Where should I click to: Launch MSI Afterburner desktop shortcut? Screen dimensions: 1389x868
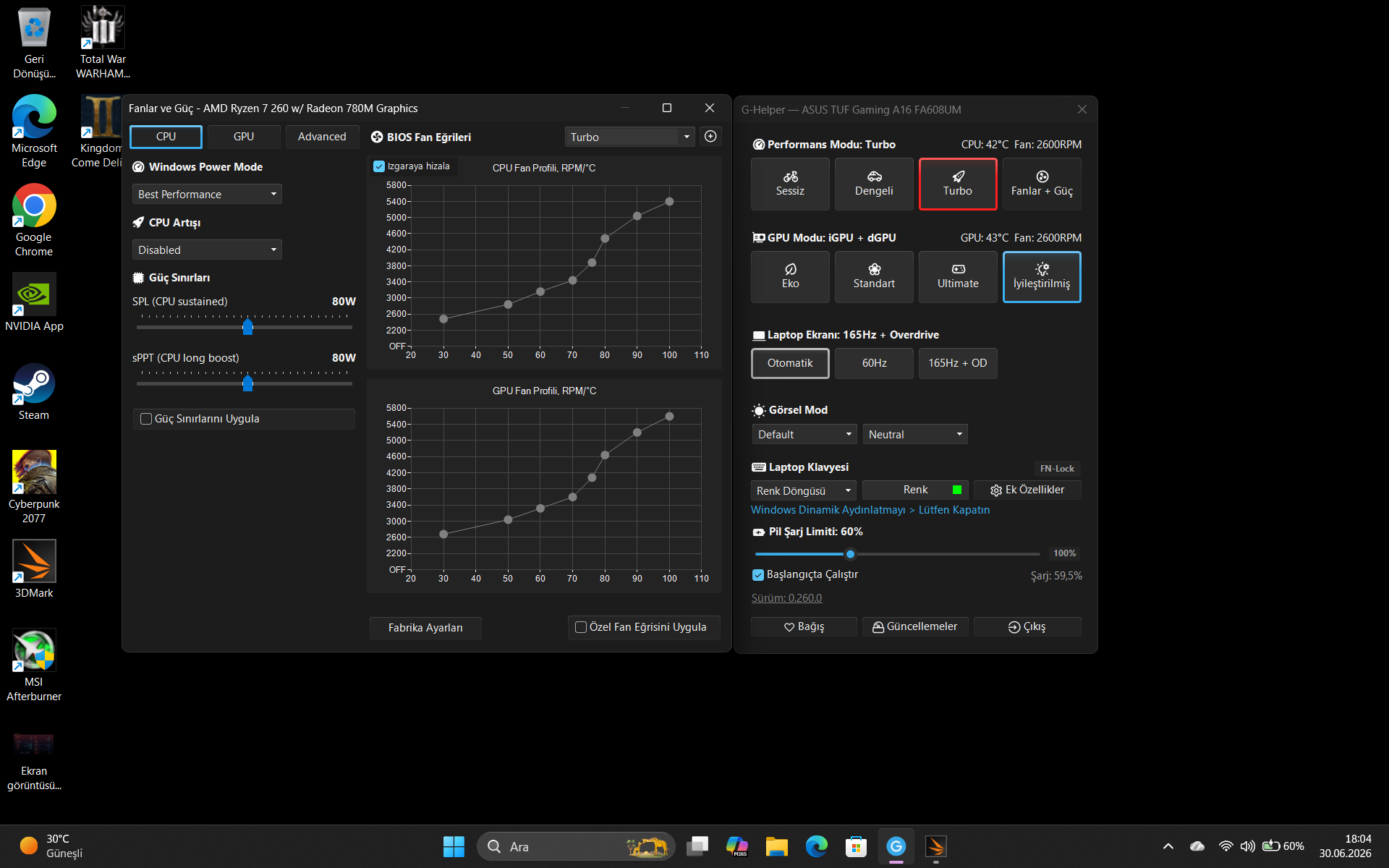(34, 665)
